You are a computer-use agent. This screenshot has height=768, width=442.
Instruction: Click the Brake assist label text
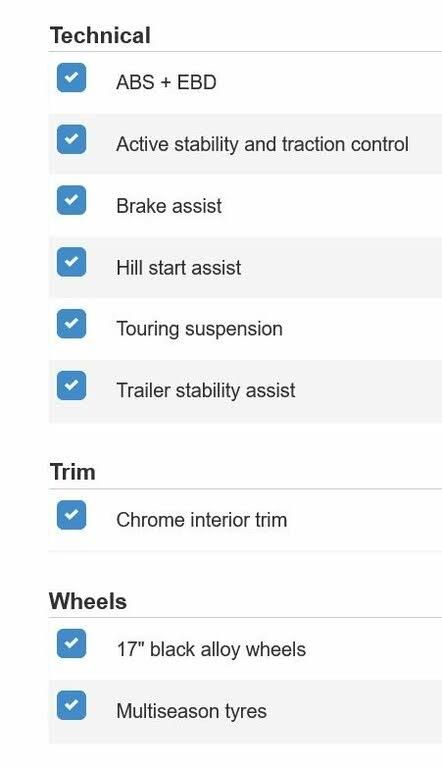(169, 206)
